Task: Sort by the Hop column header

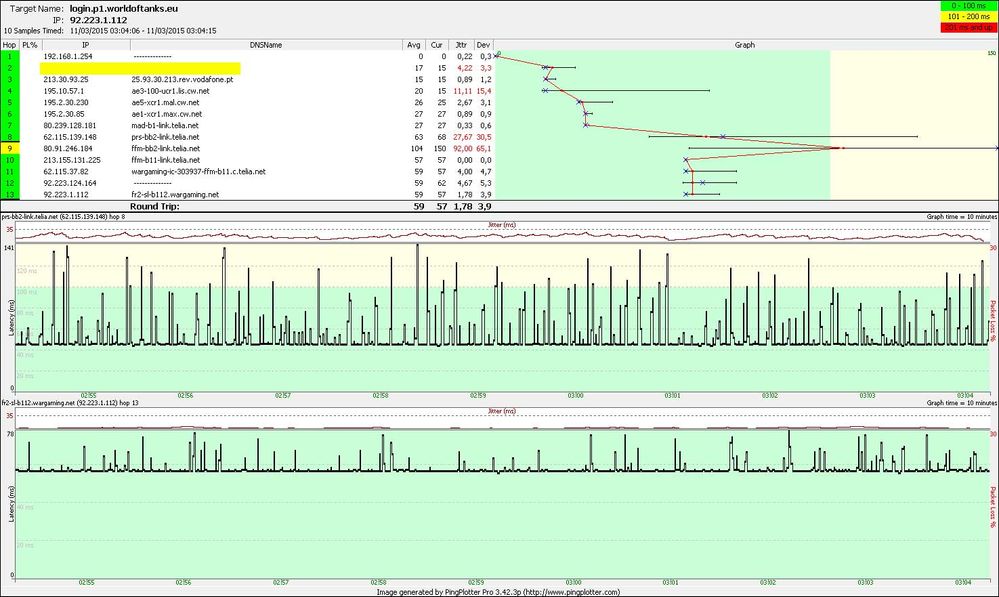Action: (x=9, y=45)
